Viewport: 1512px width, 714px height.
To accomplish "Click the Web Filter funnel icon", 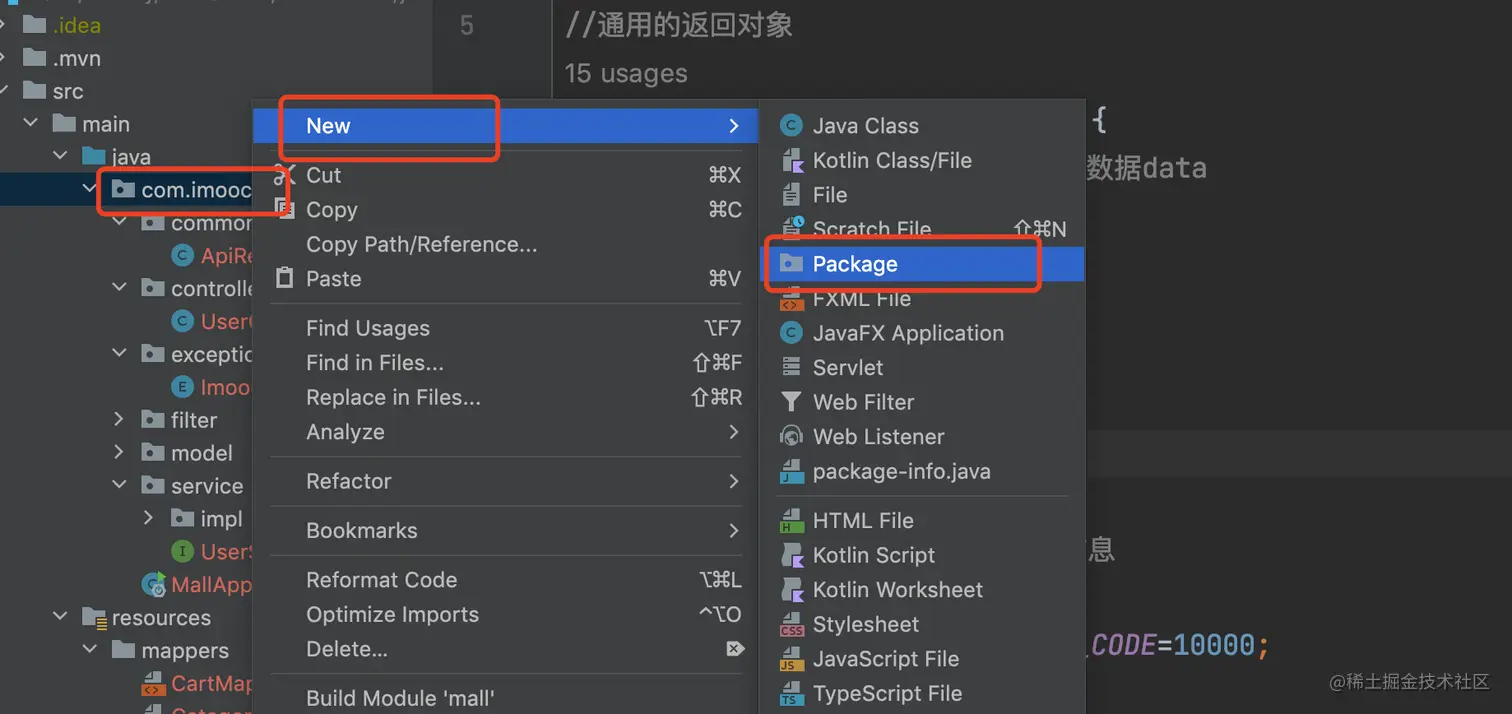I will (792, 402).
